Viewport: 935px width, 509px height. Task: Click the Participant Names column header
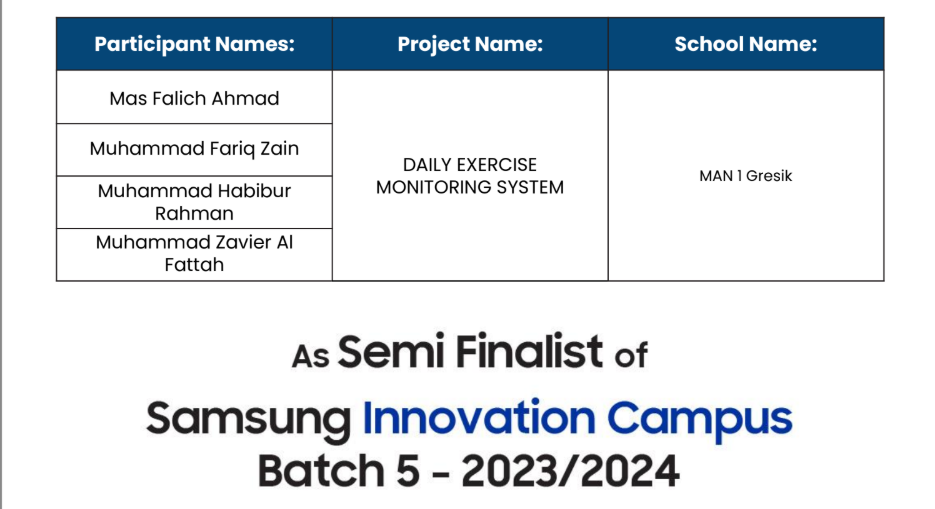[194, 44]
